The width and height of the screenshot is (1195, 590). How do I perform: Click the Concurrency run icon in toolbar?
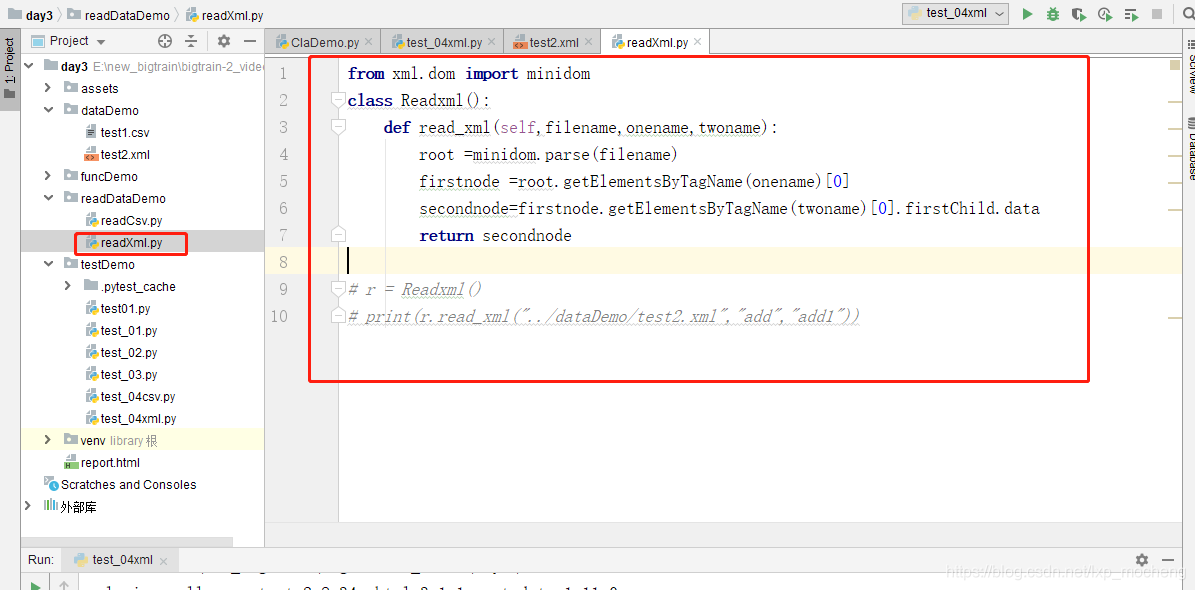(x=1131, y=14)
